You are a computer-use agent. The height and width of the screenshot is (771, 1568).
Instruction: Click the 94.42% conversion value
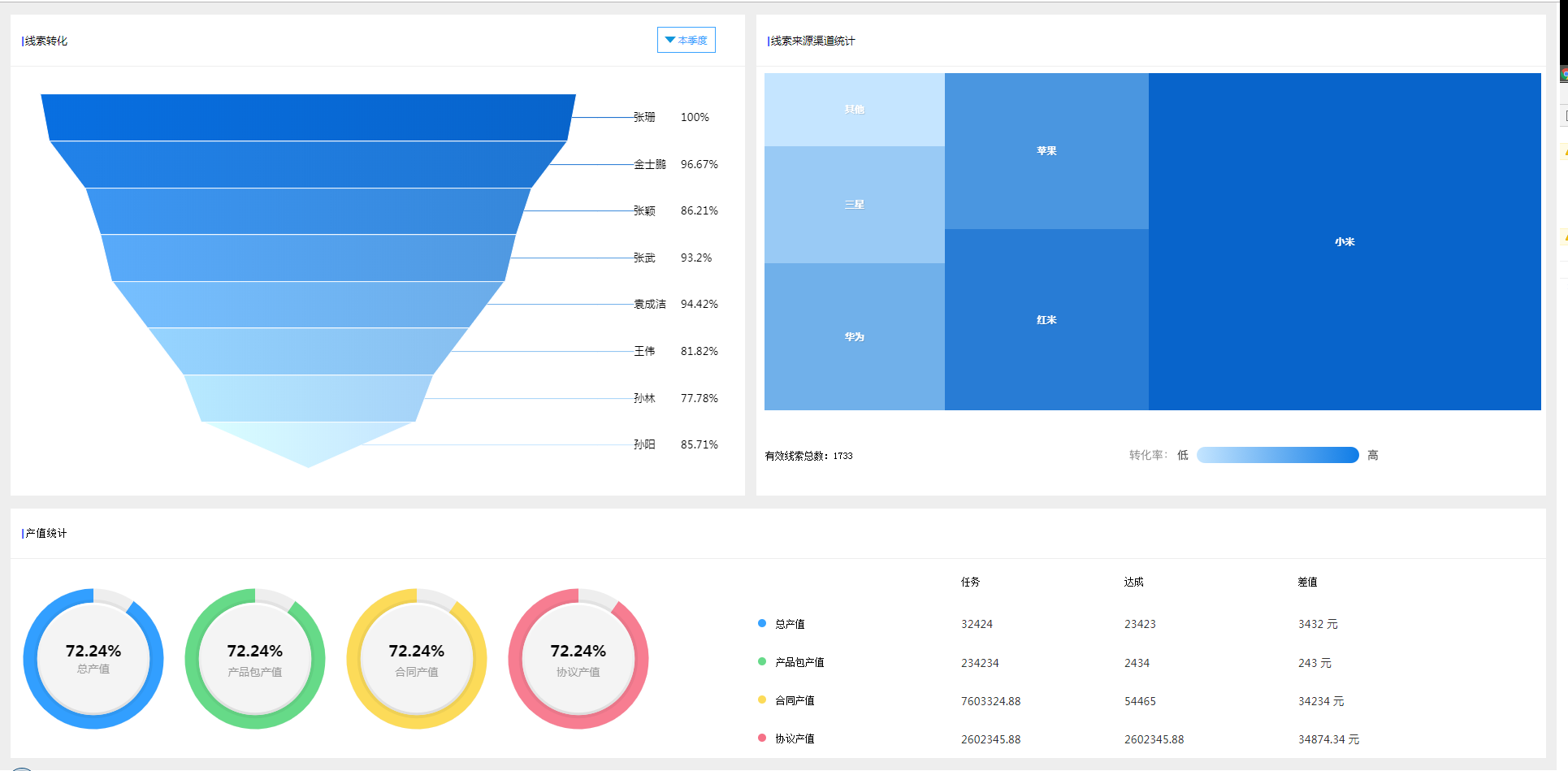click(700, 304)
